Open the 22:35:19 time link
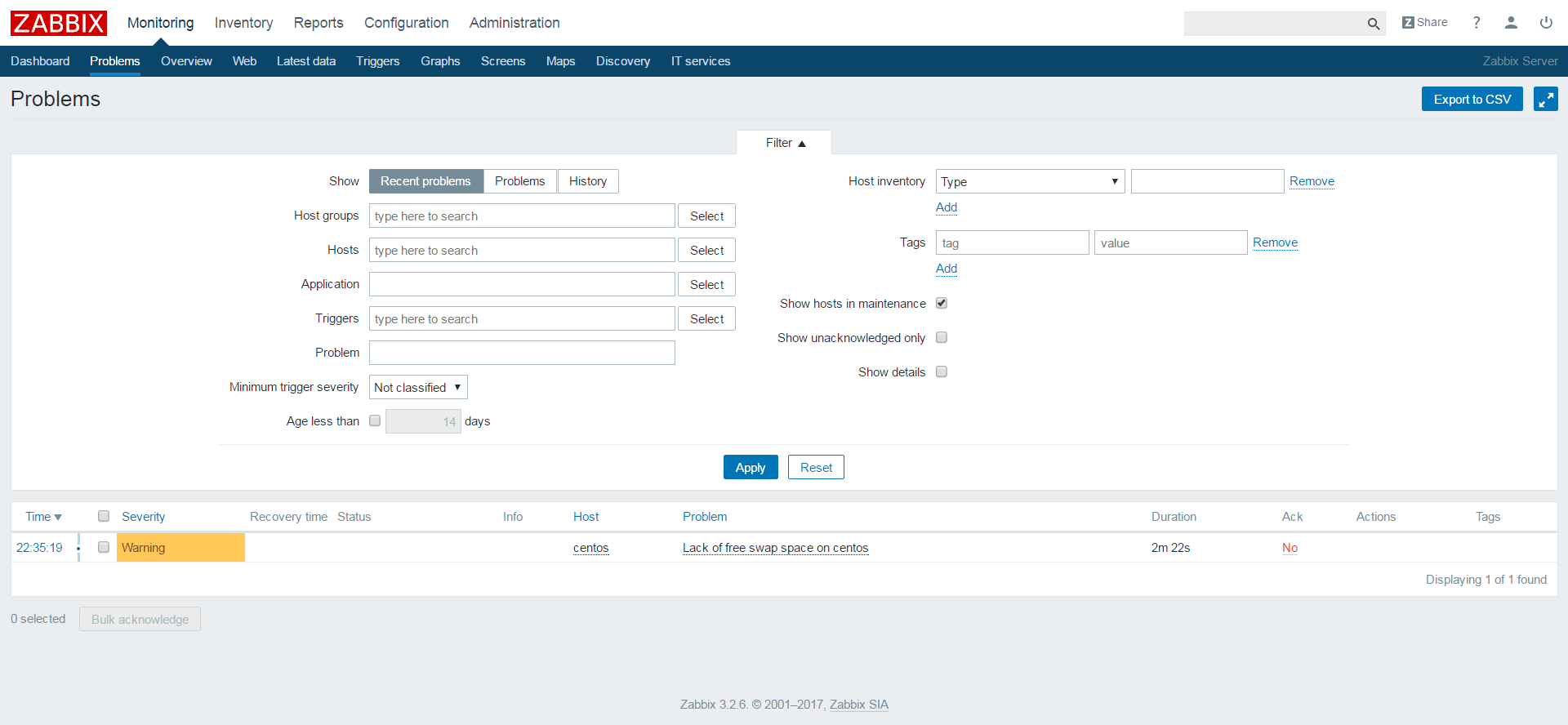 click(39, 548)
